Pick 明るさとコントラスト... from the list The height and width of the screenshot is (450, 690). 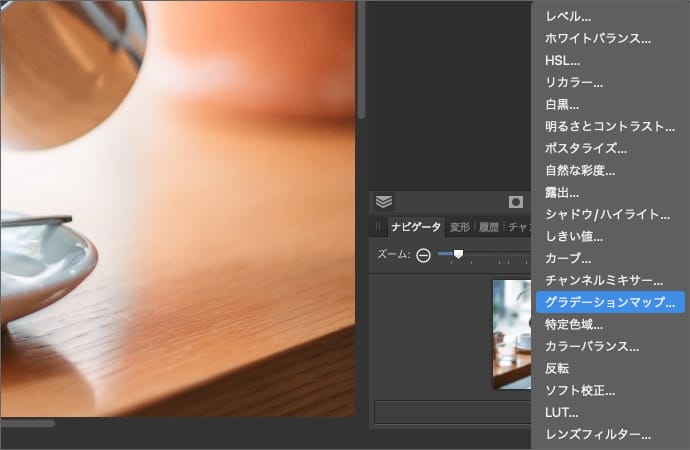click(x=610, y=126)
